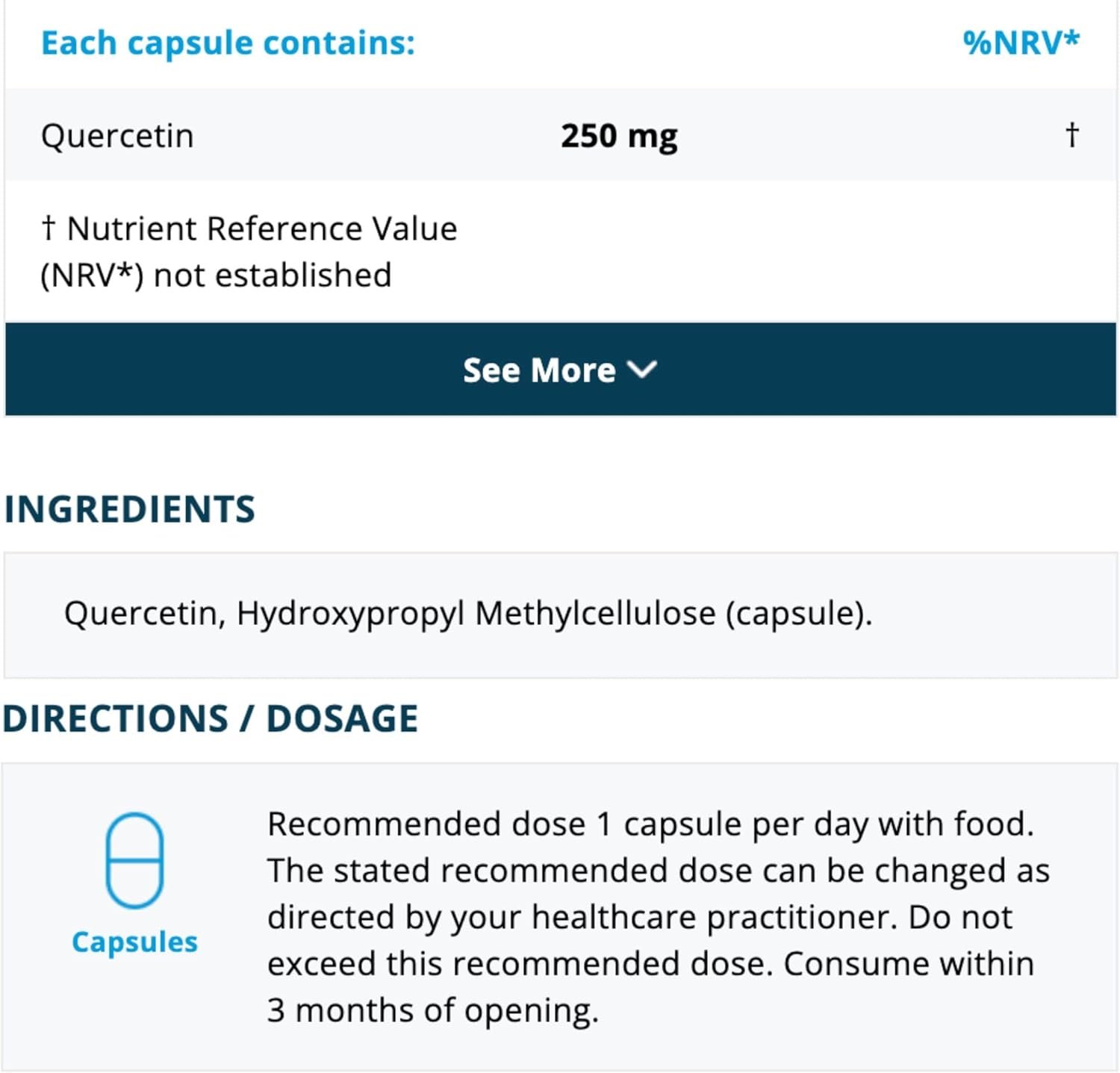Viewport: 1120px width, 1073px height.
Task: Click the dagger before Nutrient Reference Value
Action: point(49,228)
